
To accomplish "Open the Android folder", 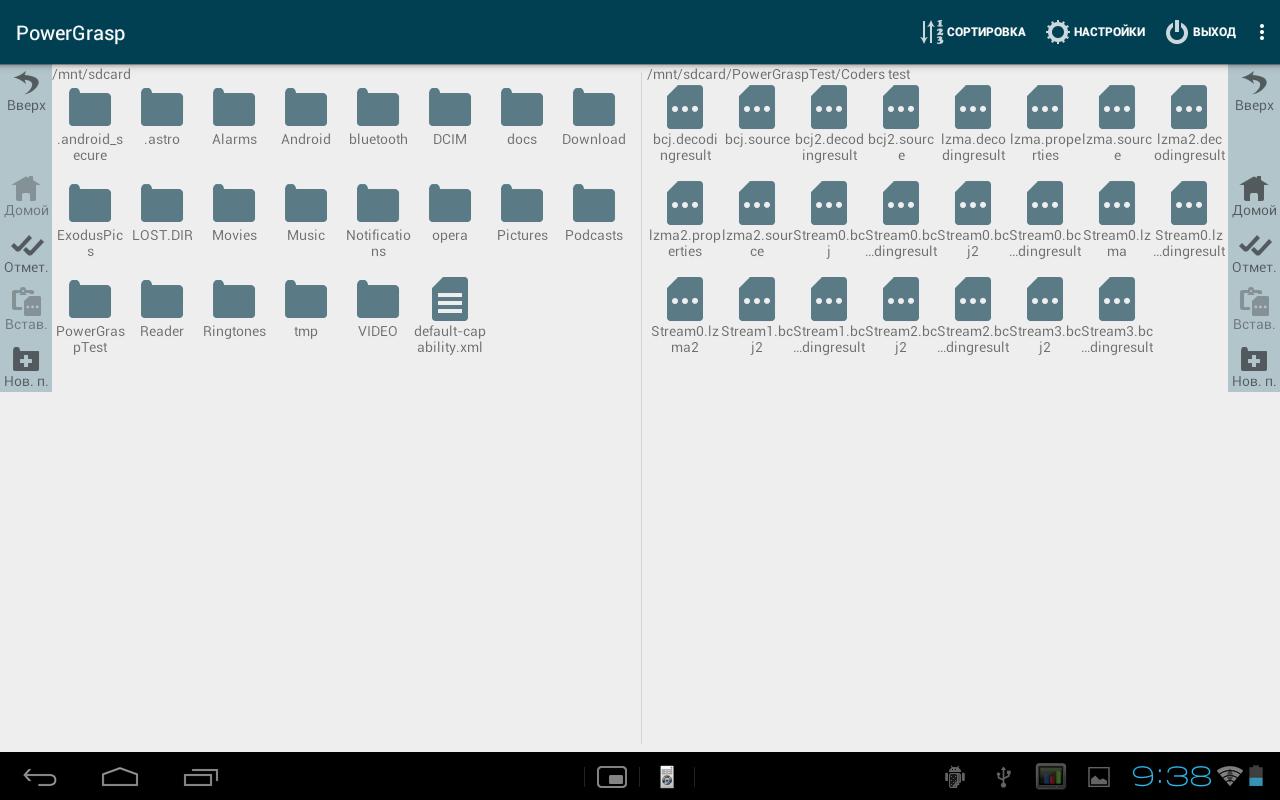I will (306, 117).
